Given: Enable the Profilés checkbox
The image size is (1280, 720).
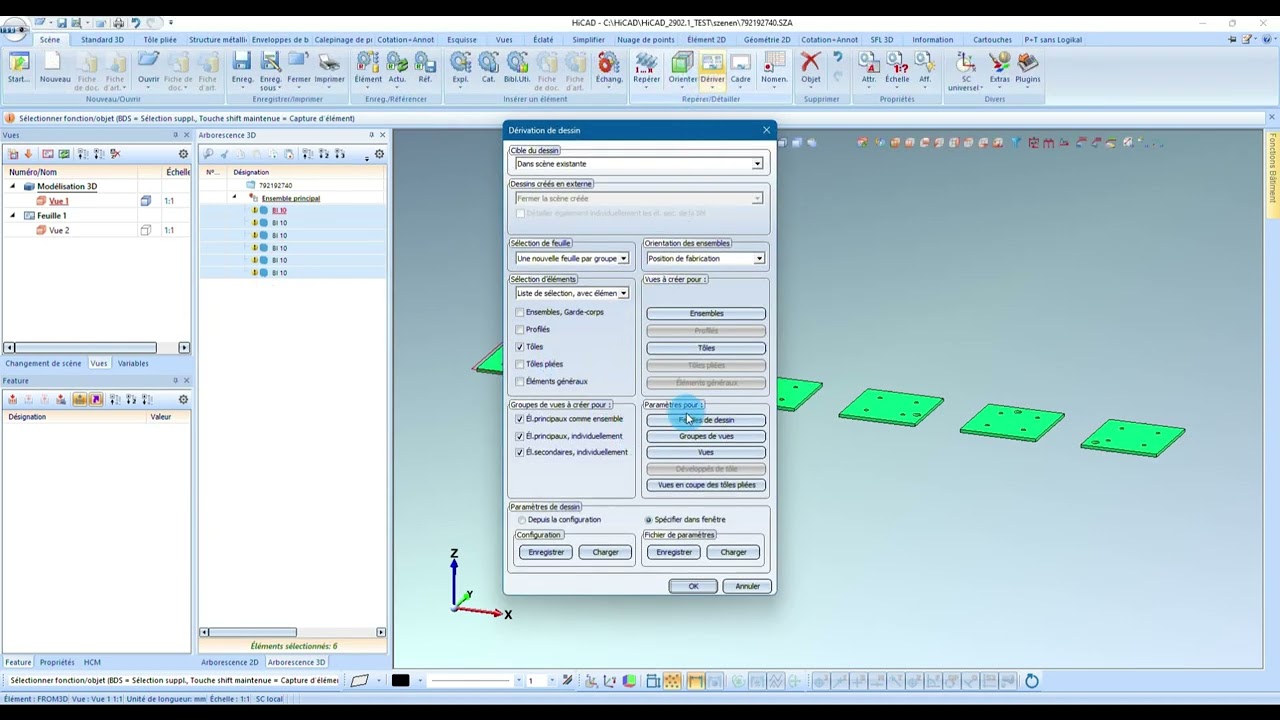Looking at the screenshot, I should (520, 329).
